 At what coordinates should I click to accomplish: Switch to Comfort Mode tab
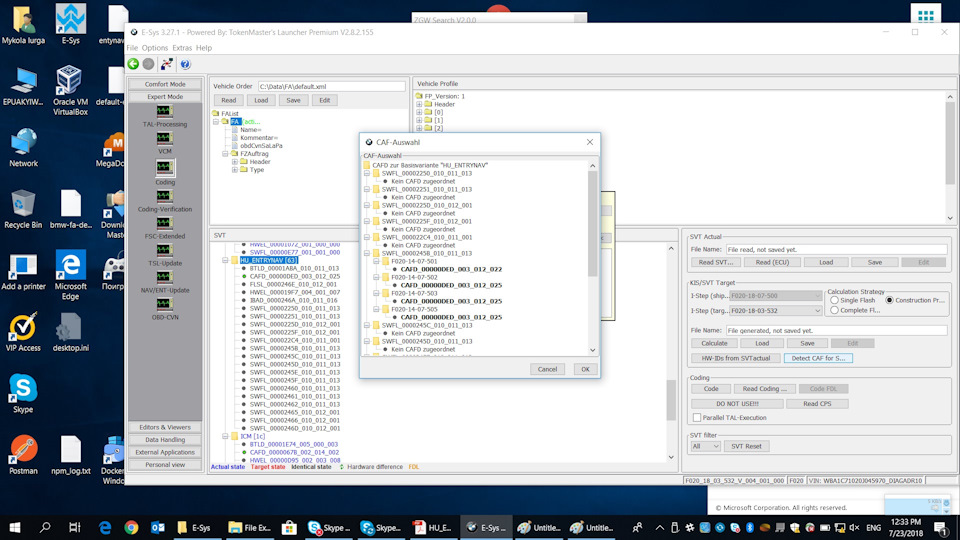pos(165,84)
